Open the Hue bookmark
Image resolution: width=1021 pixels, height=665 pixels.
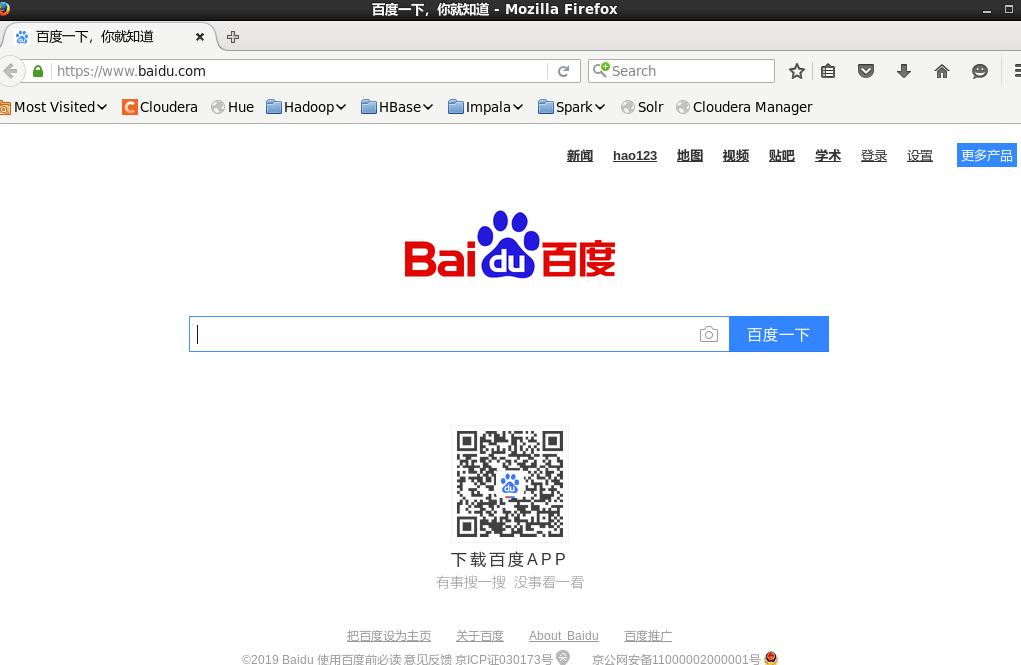[232, 107]
